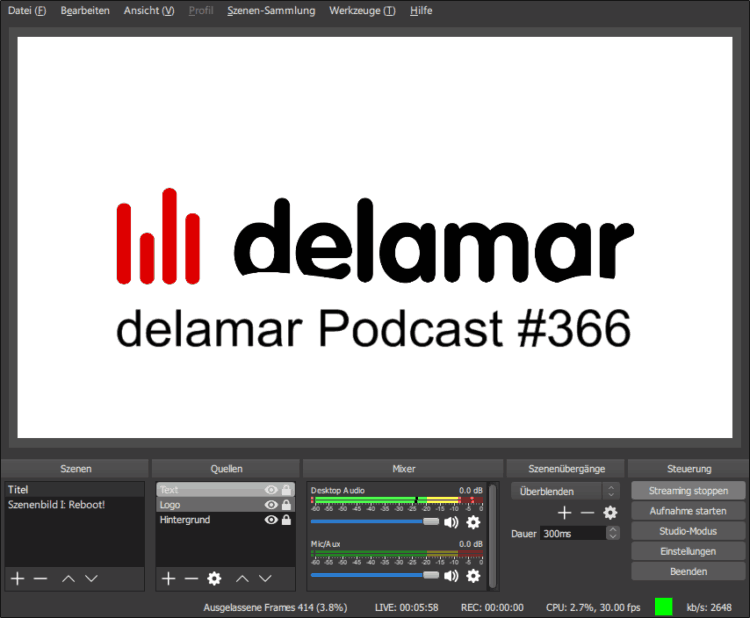Toggle lock on the Hintergrund source

(287, 520)
